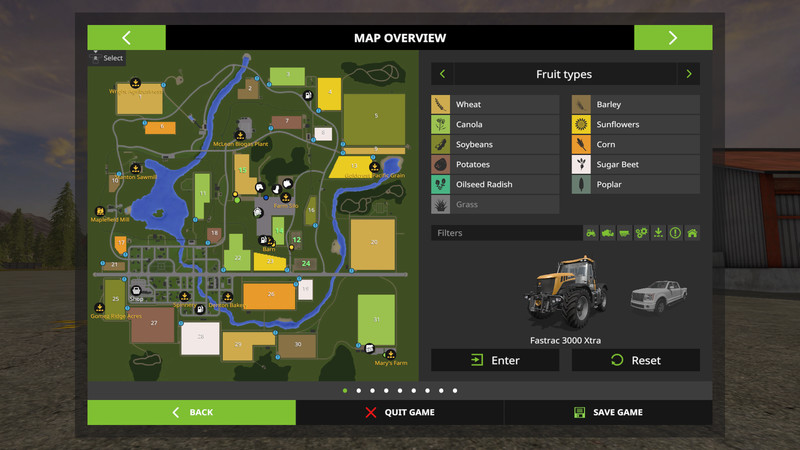The image size is (800, 450).
Task: Click McLean Biogas Plant marker on map
Action: click(x=240, y=134)
